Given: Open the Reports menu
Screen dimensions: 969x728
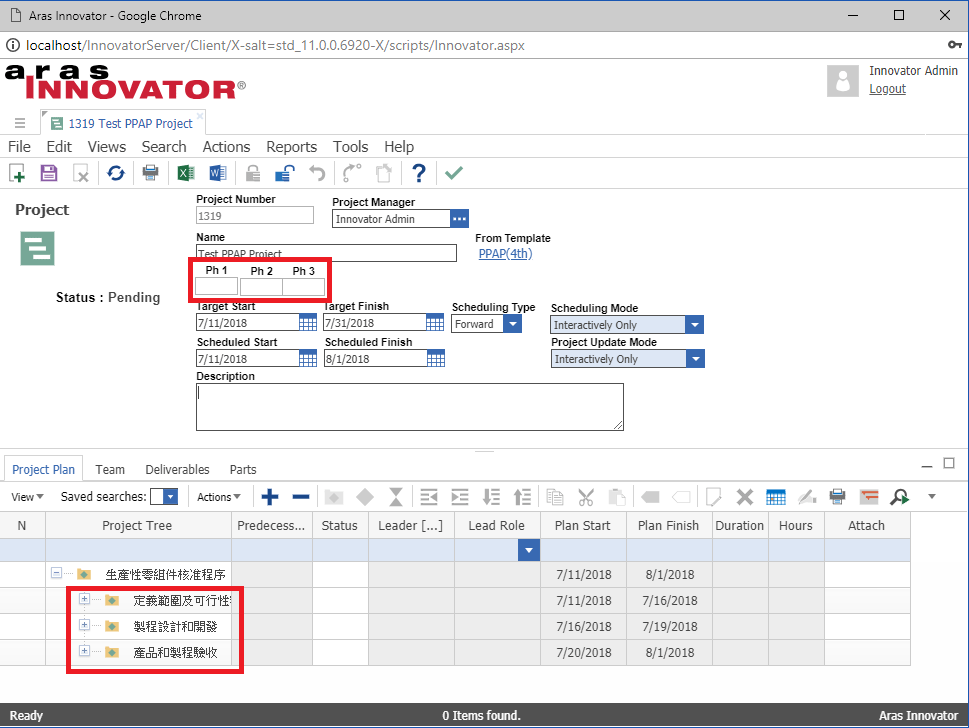Looking at the screenshot, I should pos(291,147).
